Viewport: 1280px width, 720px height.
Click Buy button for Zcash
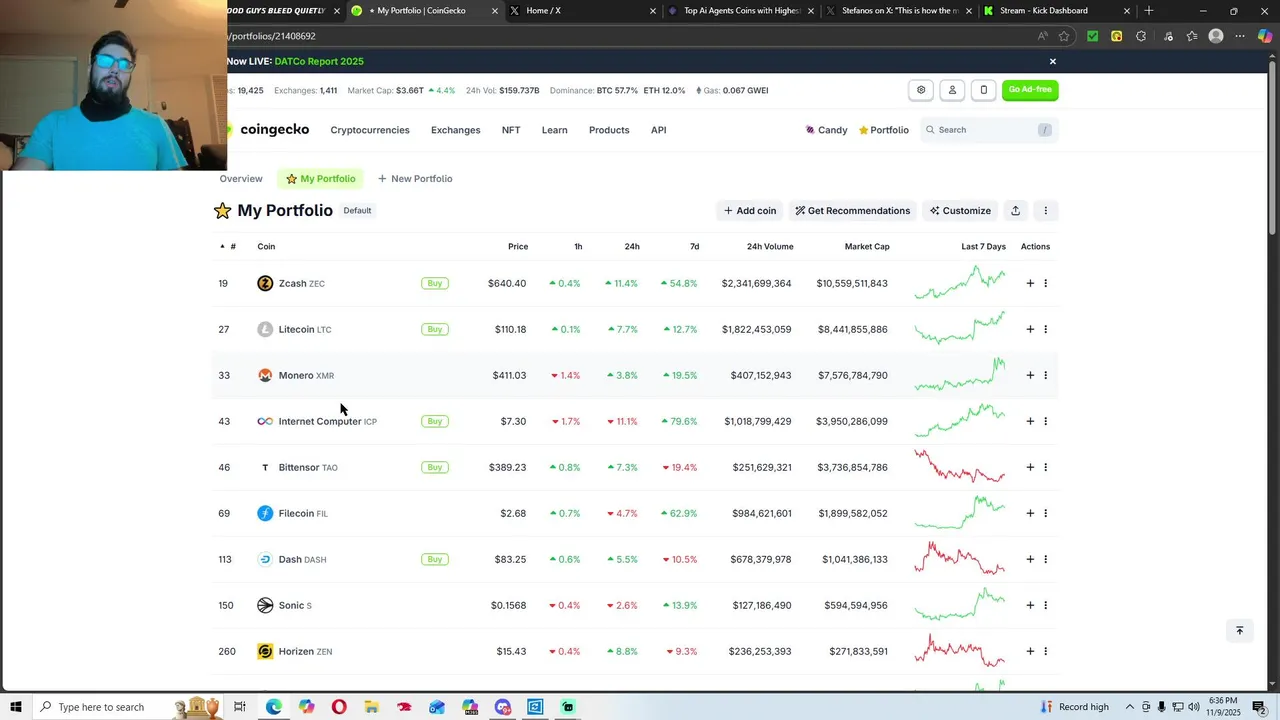434,283
